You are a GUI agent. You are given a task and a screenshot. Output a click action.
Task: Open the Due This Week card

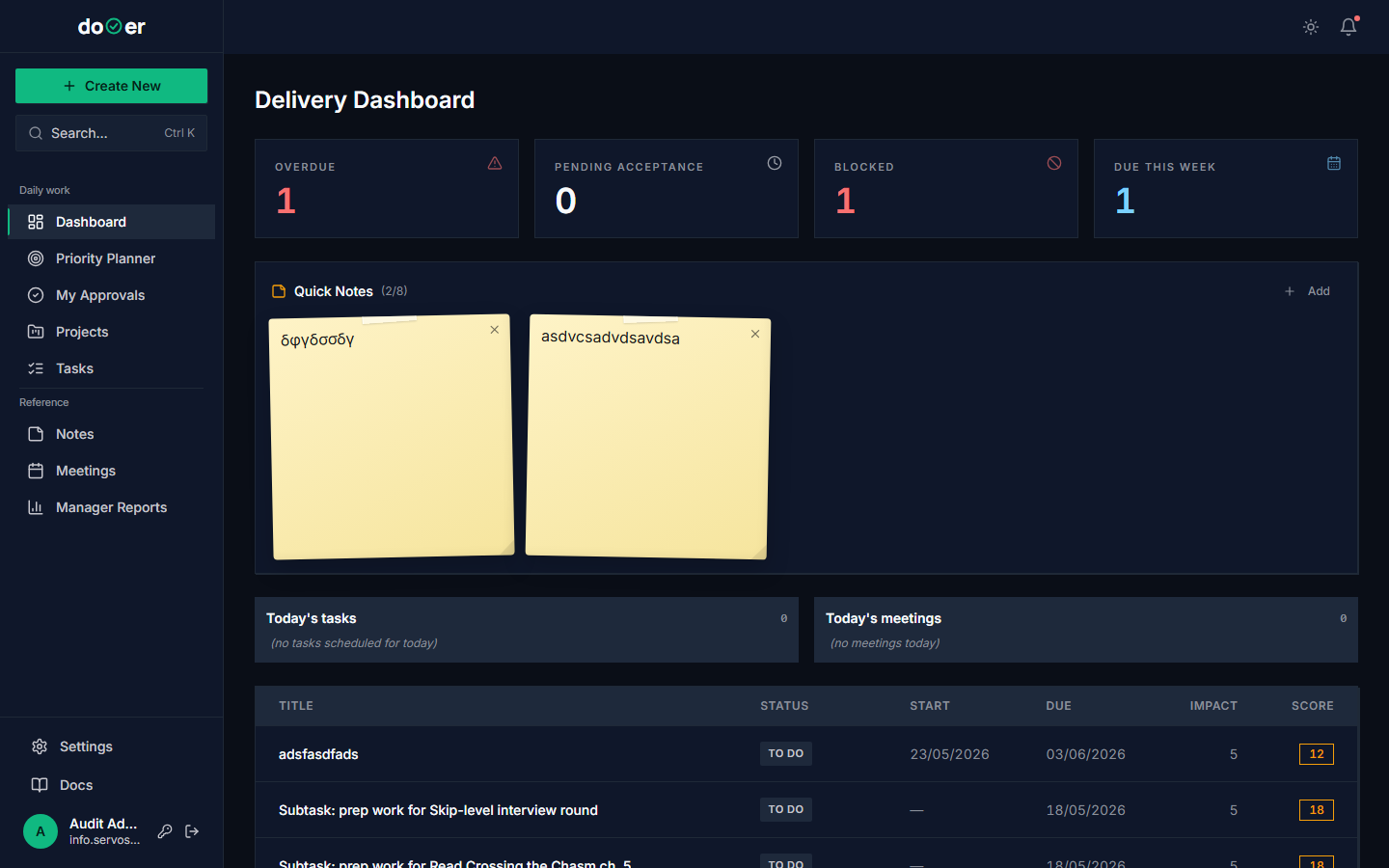point(1226,189)
